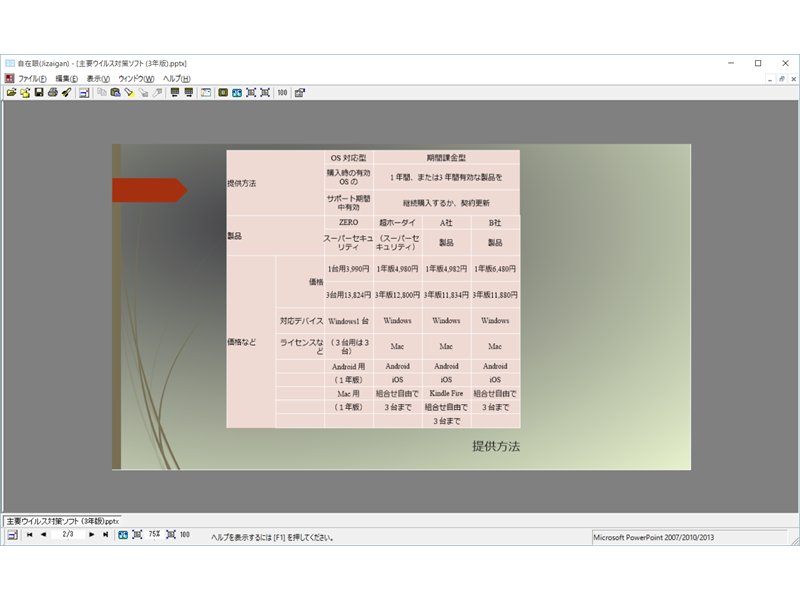Go to the next page arrow

coord(92,535)
